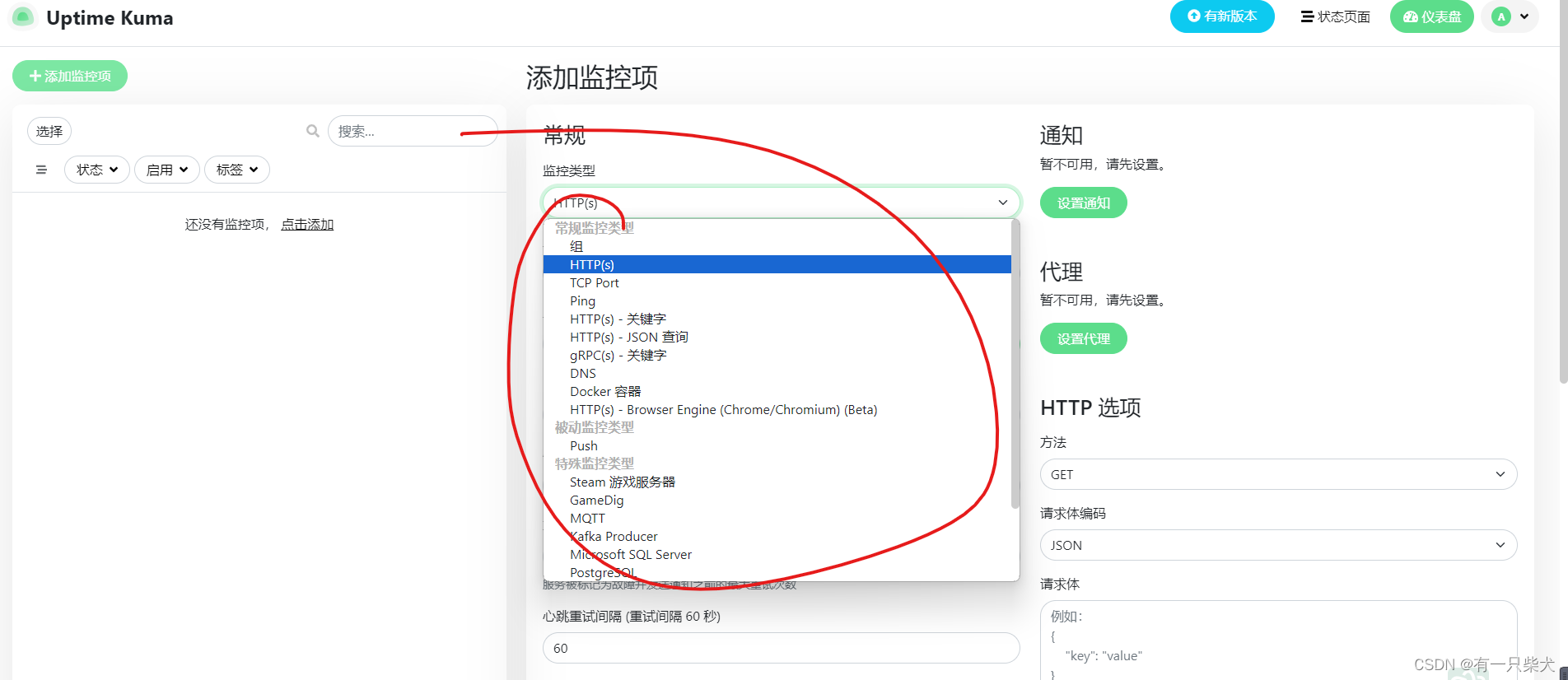
Task: Go to the 仪表盘 dashboard
Action: pyautogui.click(x=1432, y=16)
